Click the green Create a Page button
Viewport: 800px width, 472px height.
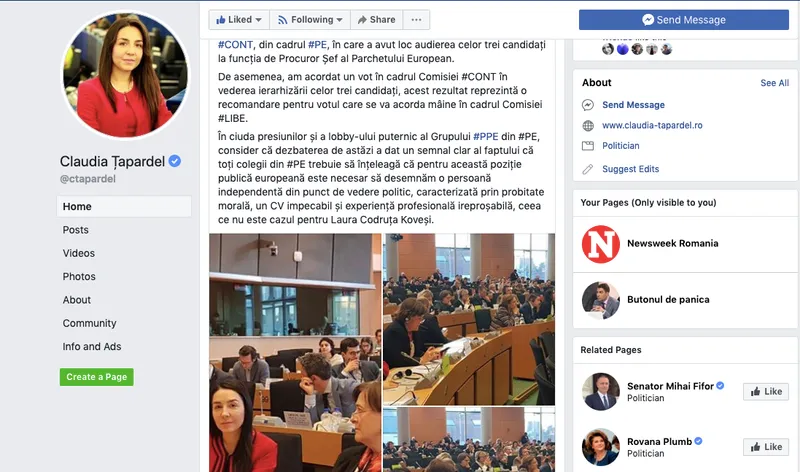click(x=96, y=377)
